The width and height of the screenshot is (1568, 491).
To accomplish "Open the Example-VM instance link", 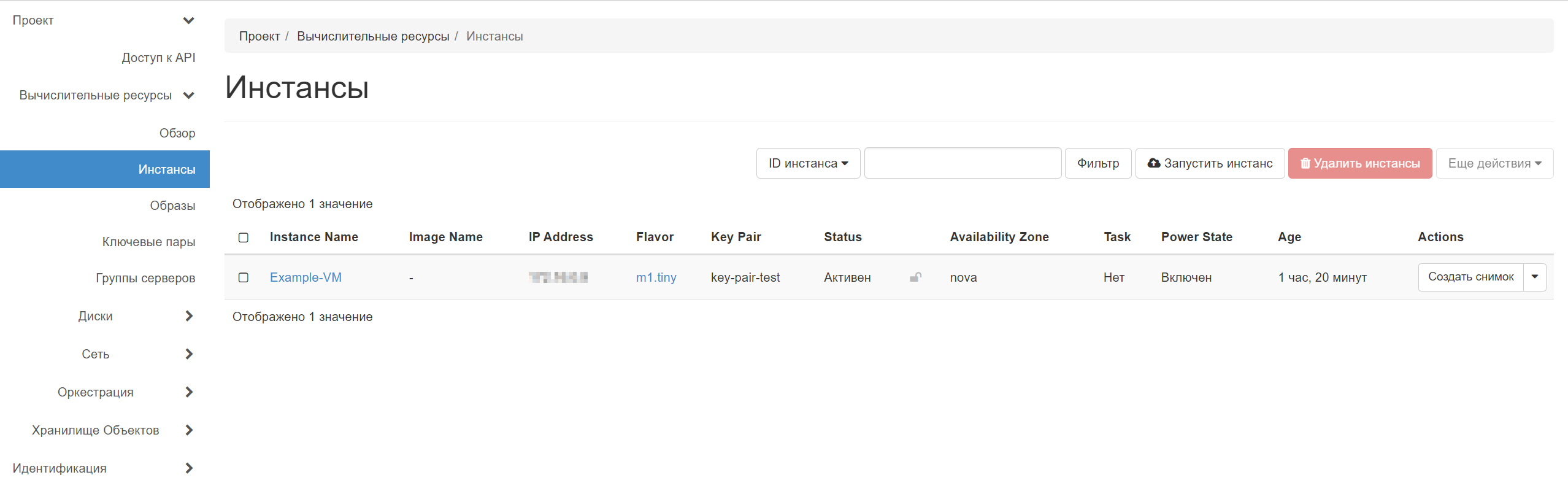I will [306, 277].
